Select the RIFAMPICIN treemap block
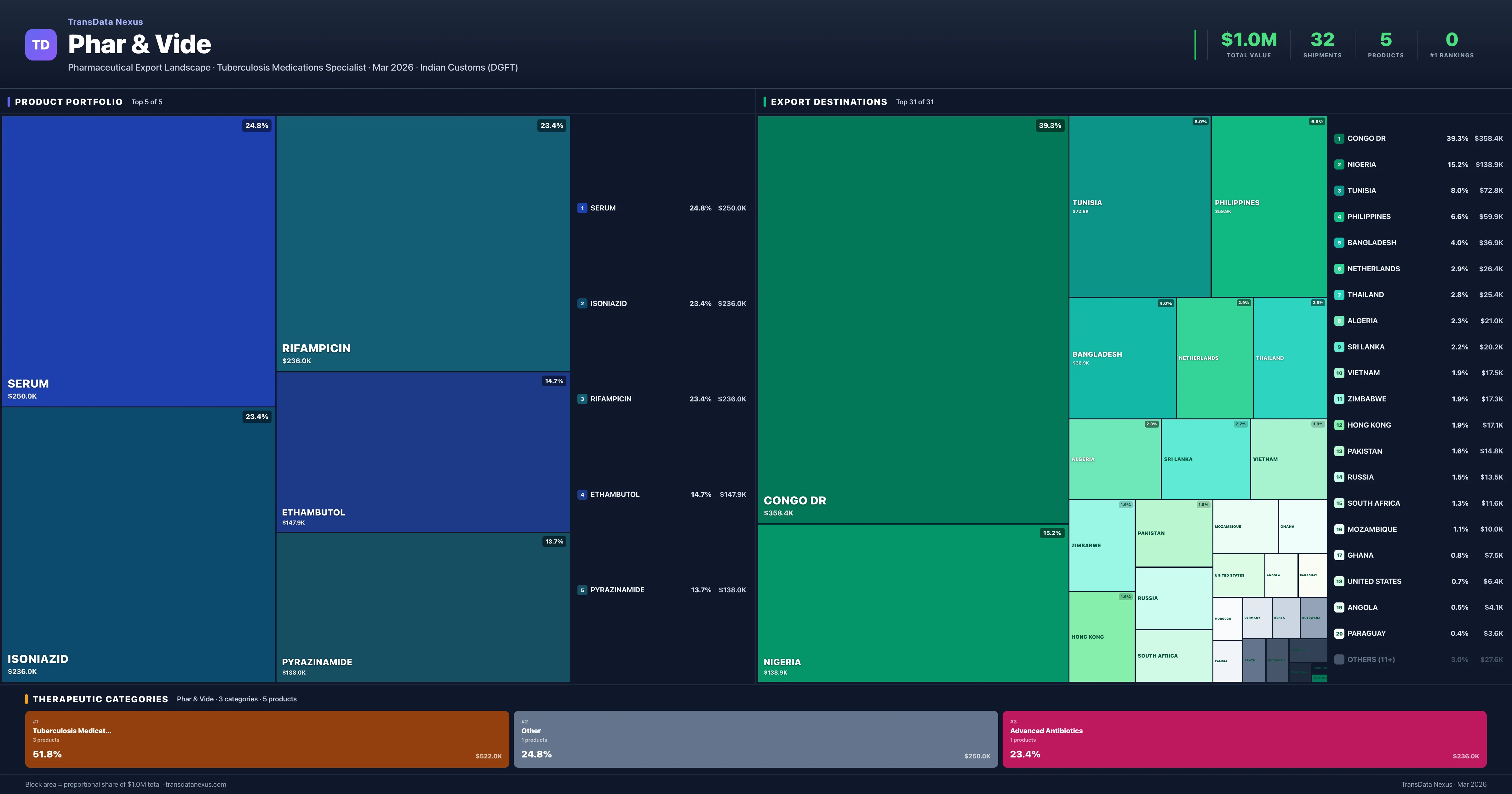 click(423, 243)
